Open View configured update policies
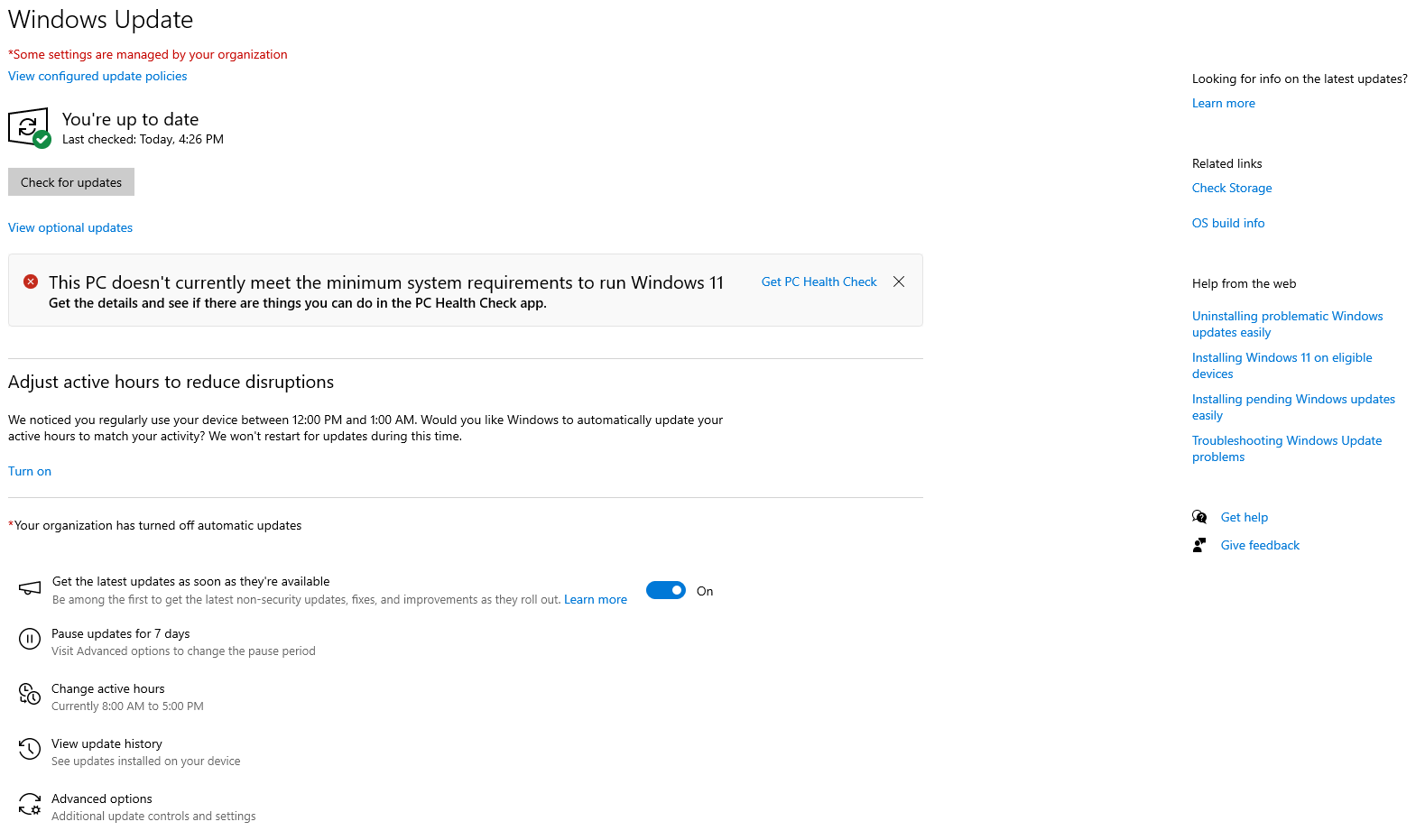Image resolution: width=1425 pixels, height=840 pixels. click(97, 76)
